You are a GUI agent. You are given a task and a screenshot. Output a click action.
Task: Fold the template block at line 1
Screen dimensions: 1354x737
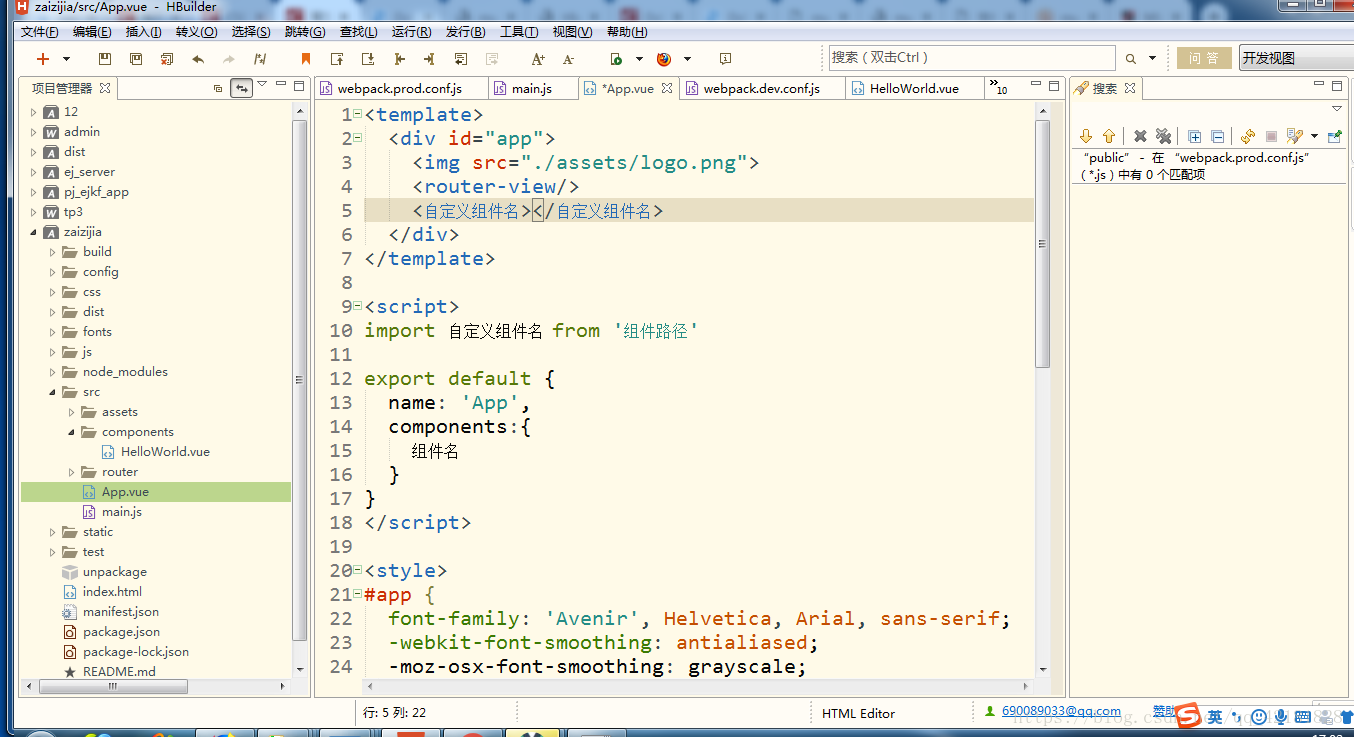[x=357, y=113]
